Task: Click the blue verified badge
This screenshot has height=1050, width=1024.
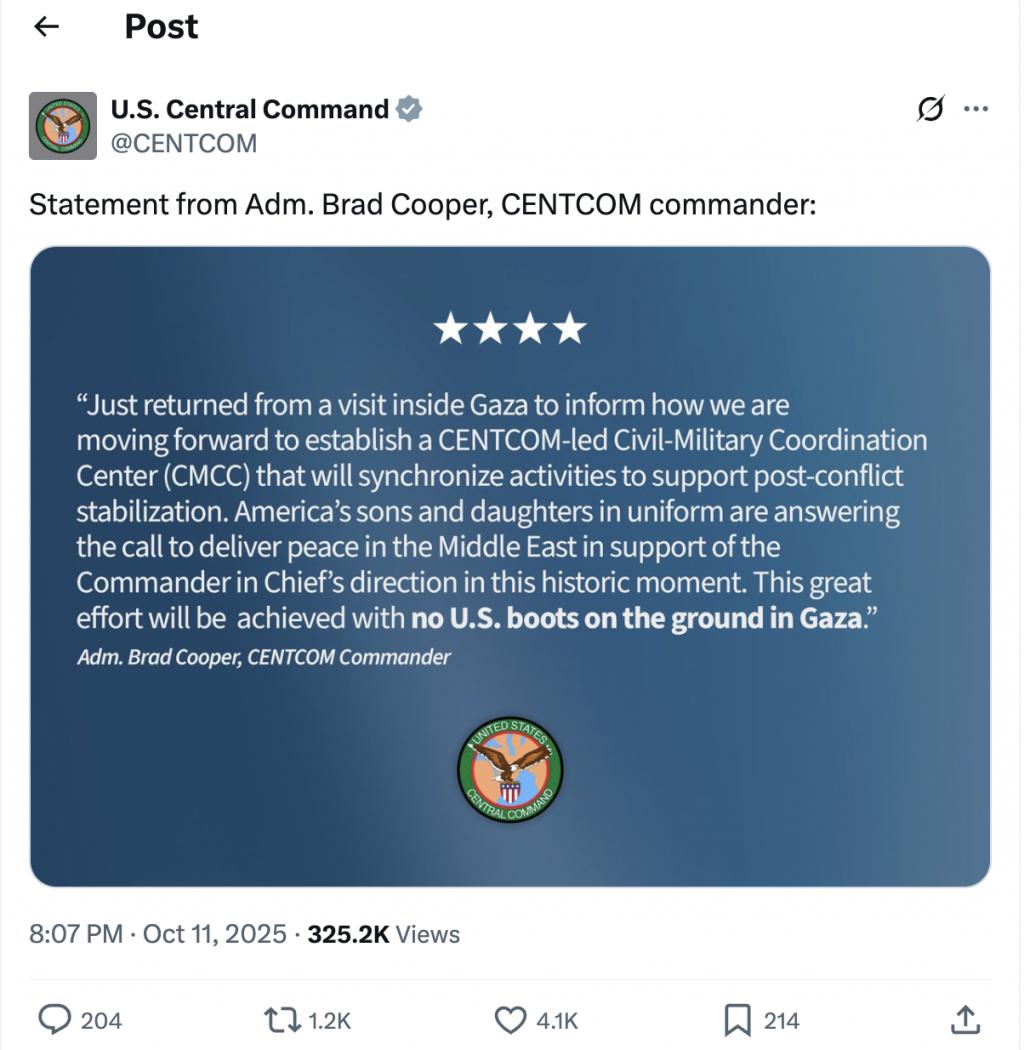Action: [x=409, y=109]
